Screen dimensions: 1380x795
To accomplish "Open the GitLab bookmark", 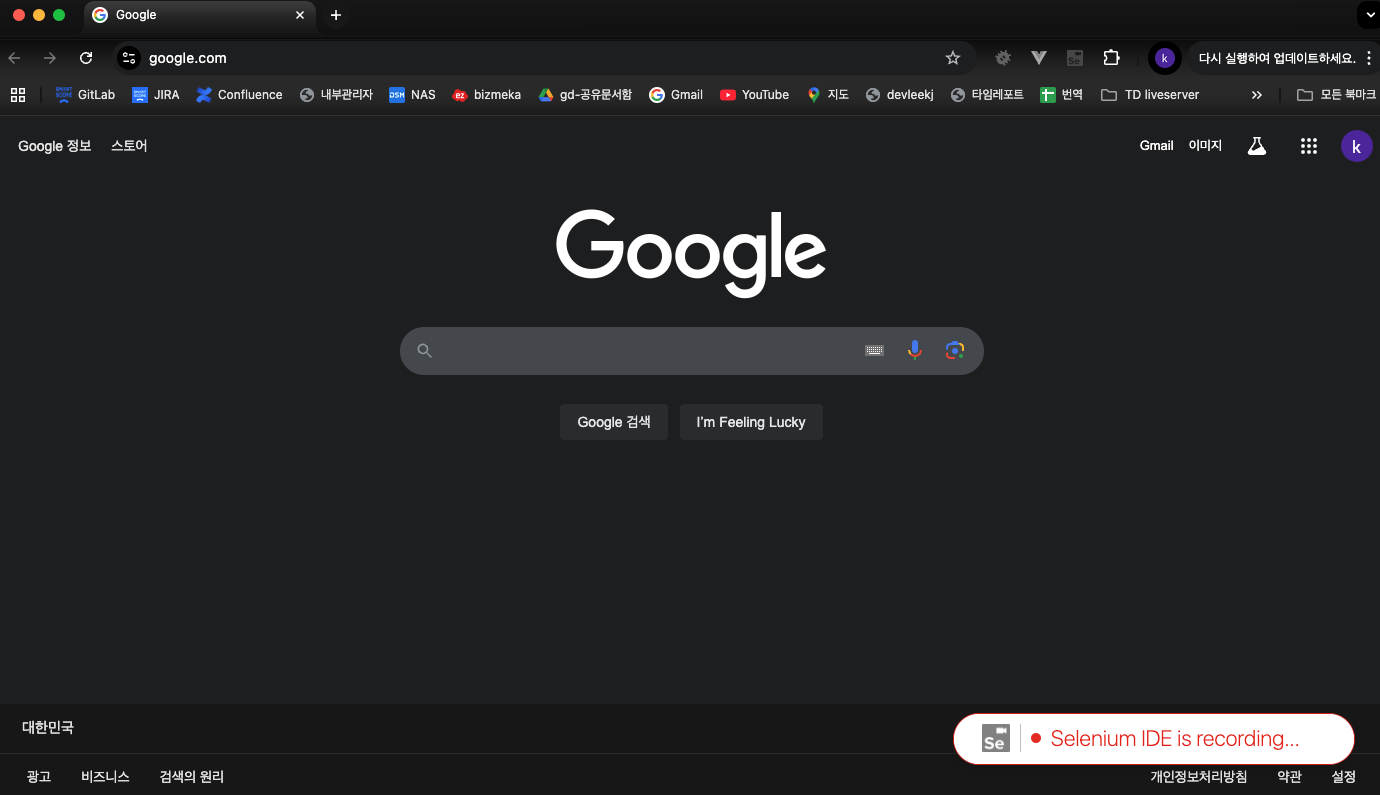I will (x=85, y=95).
